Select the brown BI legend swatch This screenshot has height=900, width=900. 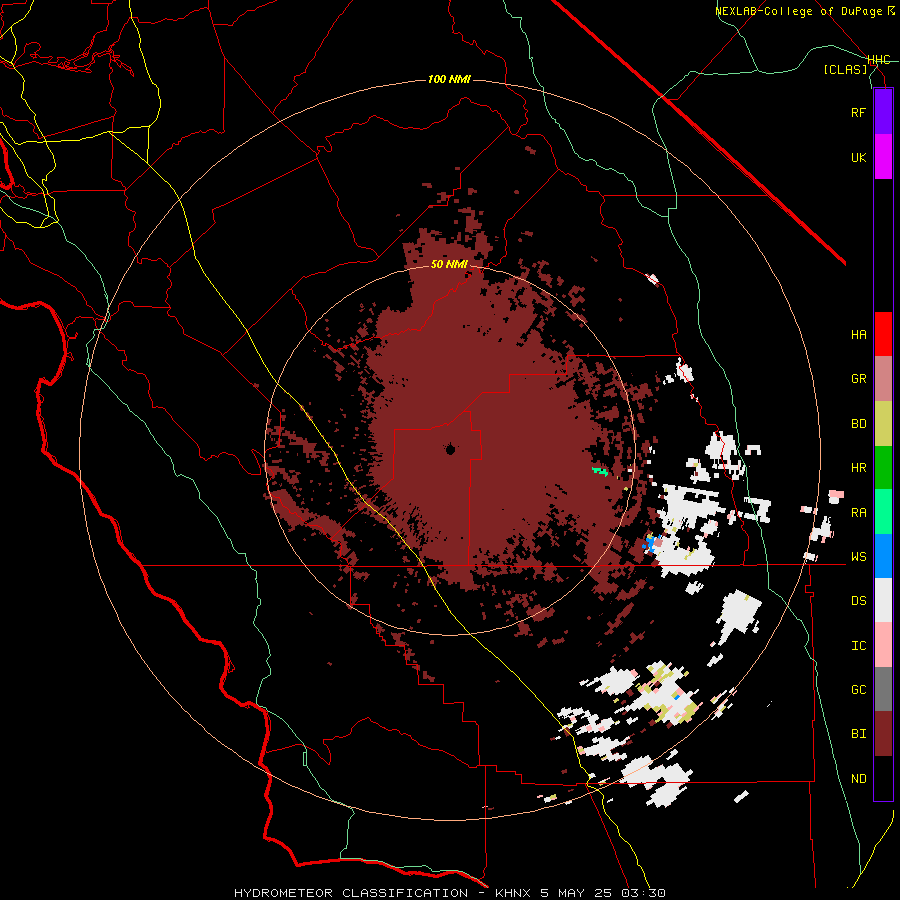click(x=883, y=734)
